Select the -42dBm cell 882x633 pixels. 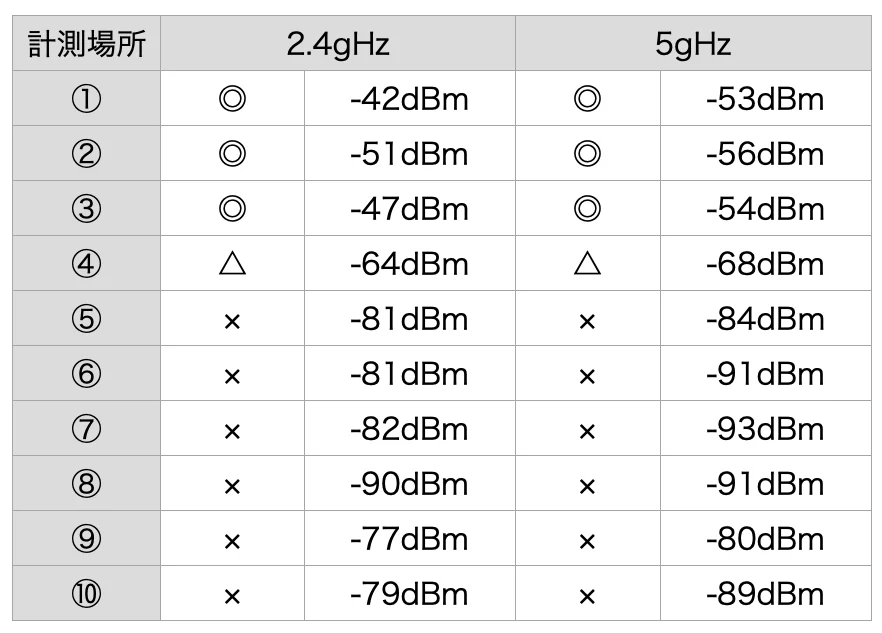tap(409, 99)
